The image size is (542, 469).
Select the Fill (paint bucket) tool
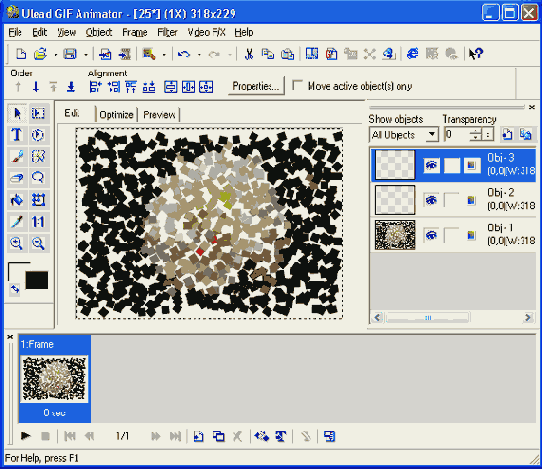pyautogui.click(x=17, y=200)
